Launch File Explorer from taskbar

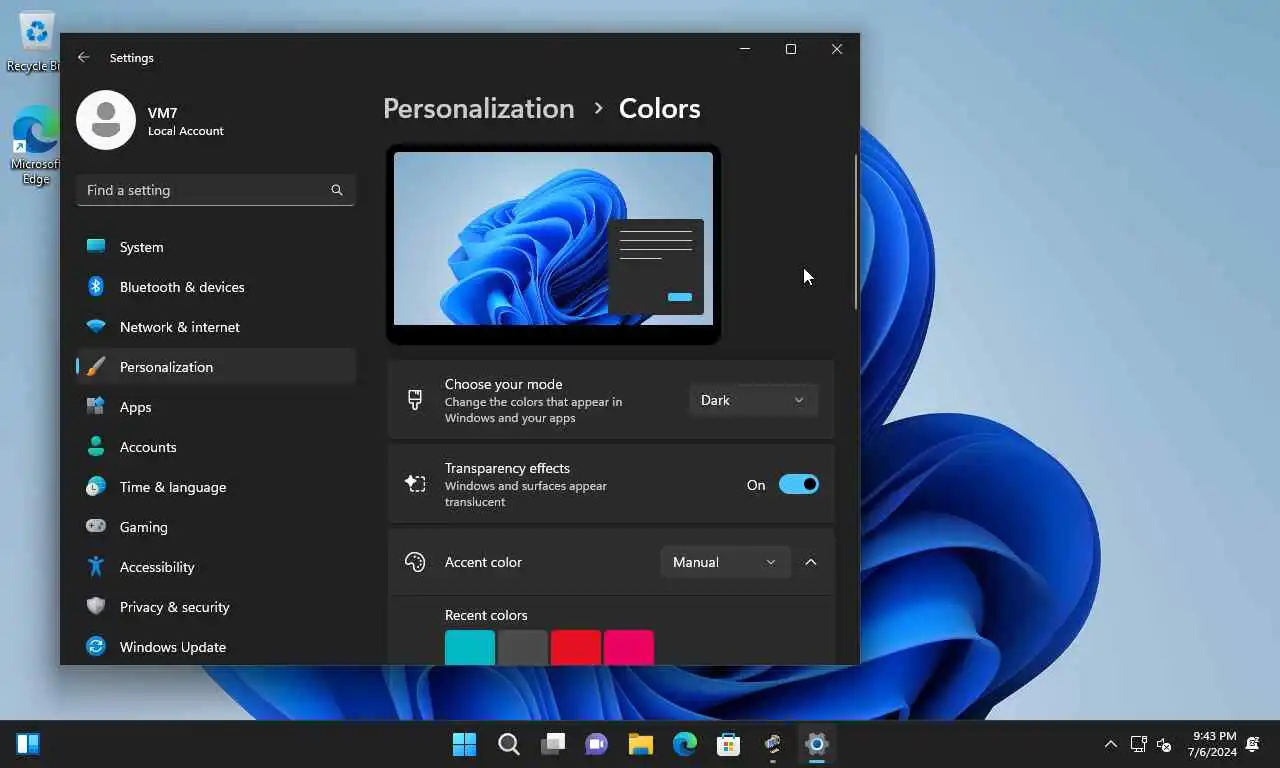640,744
